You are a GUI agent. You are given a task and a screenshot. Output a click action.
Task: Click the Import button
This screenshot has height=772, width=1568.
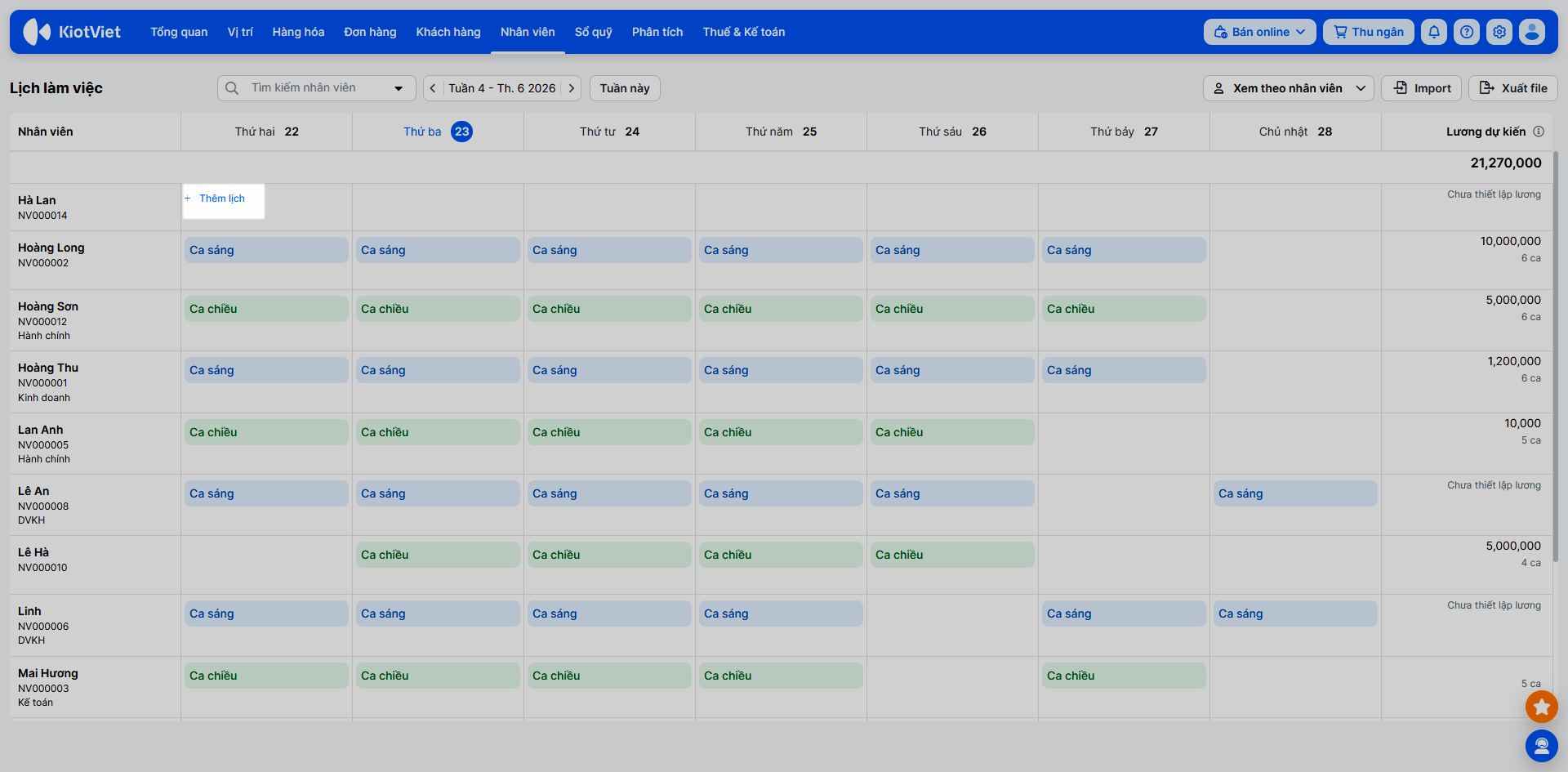(1421, 88)
